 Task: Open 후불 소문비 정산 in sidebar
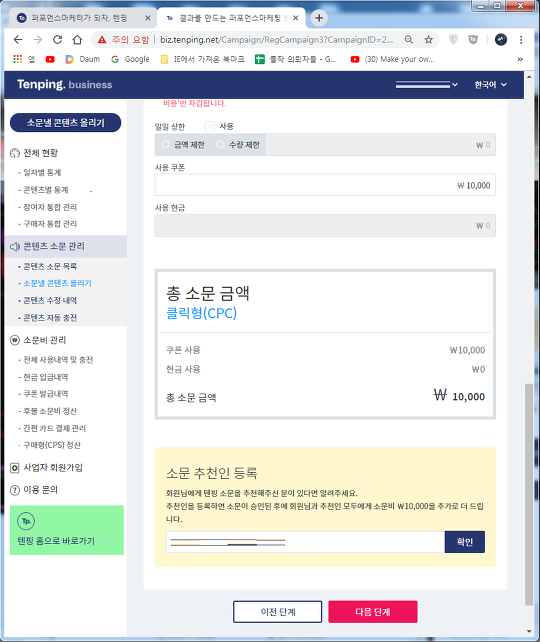click(50, 411)
